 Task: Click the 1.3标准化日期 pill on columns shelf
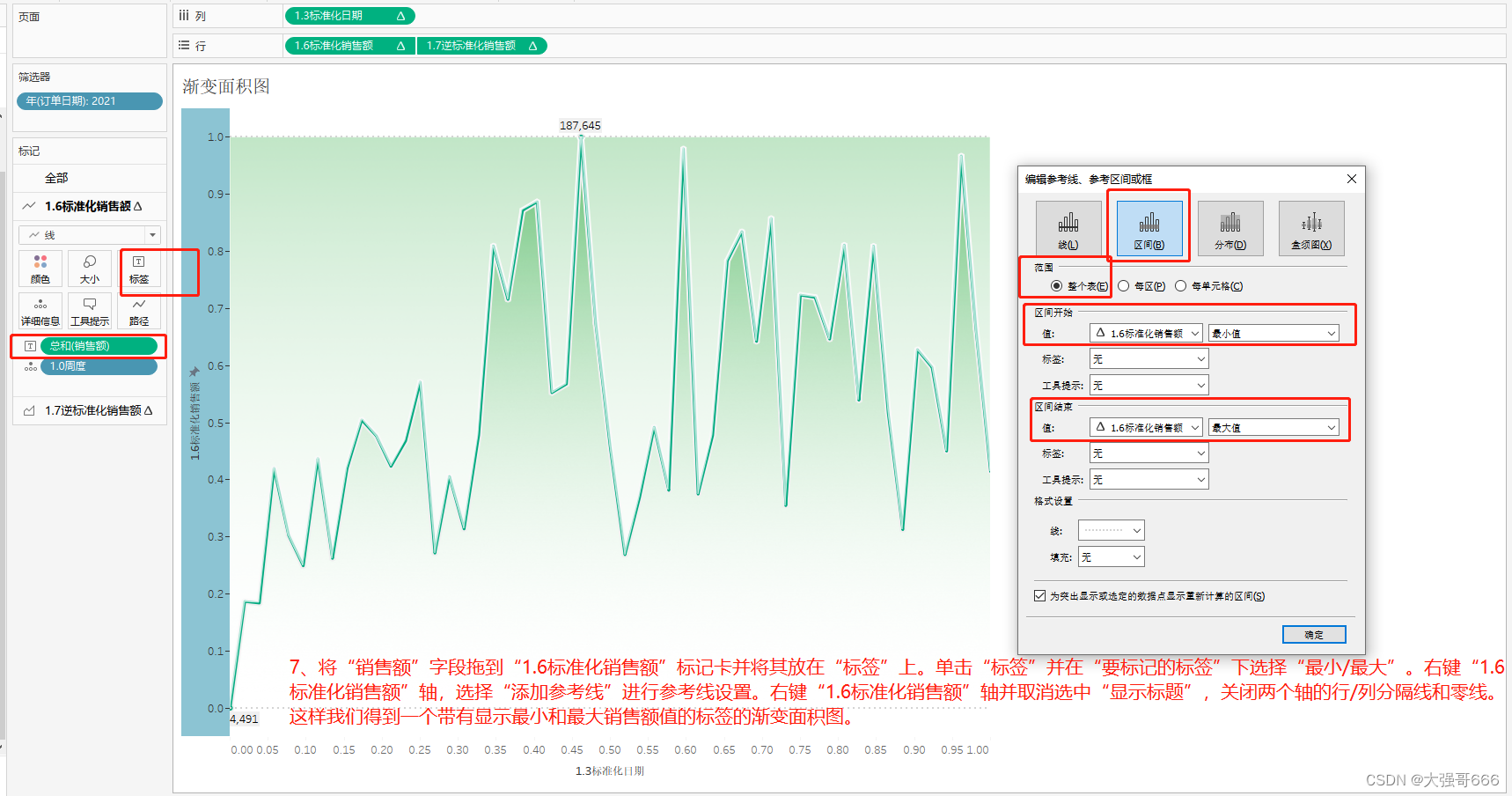tap(349, 16)
